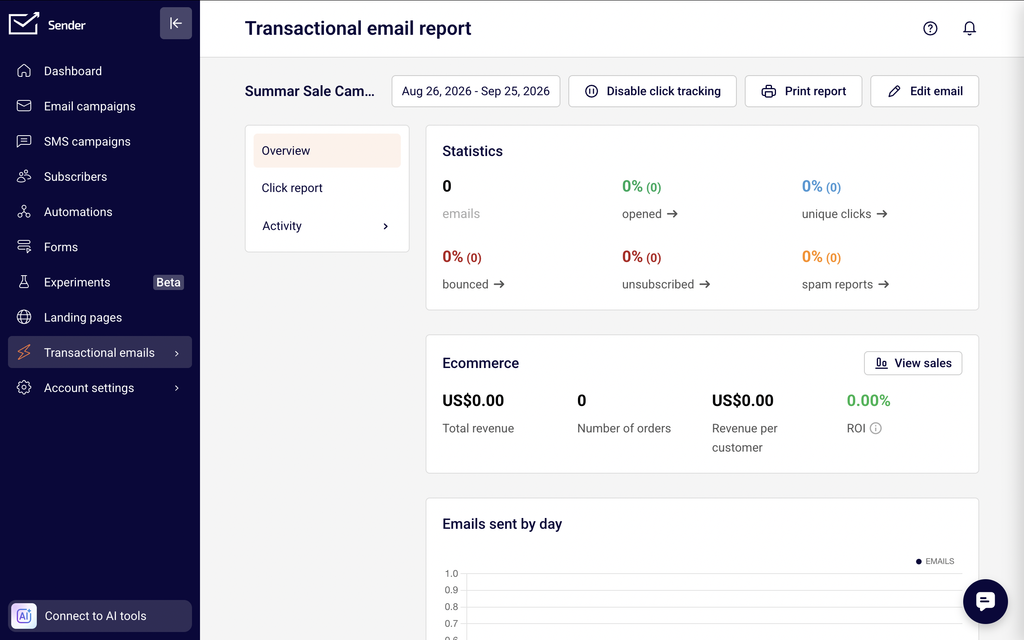The image size is (1024, 640).
Task: Click the Forms icon in sidebar
Action: coord(24,247)
